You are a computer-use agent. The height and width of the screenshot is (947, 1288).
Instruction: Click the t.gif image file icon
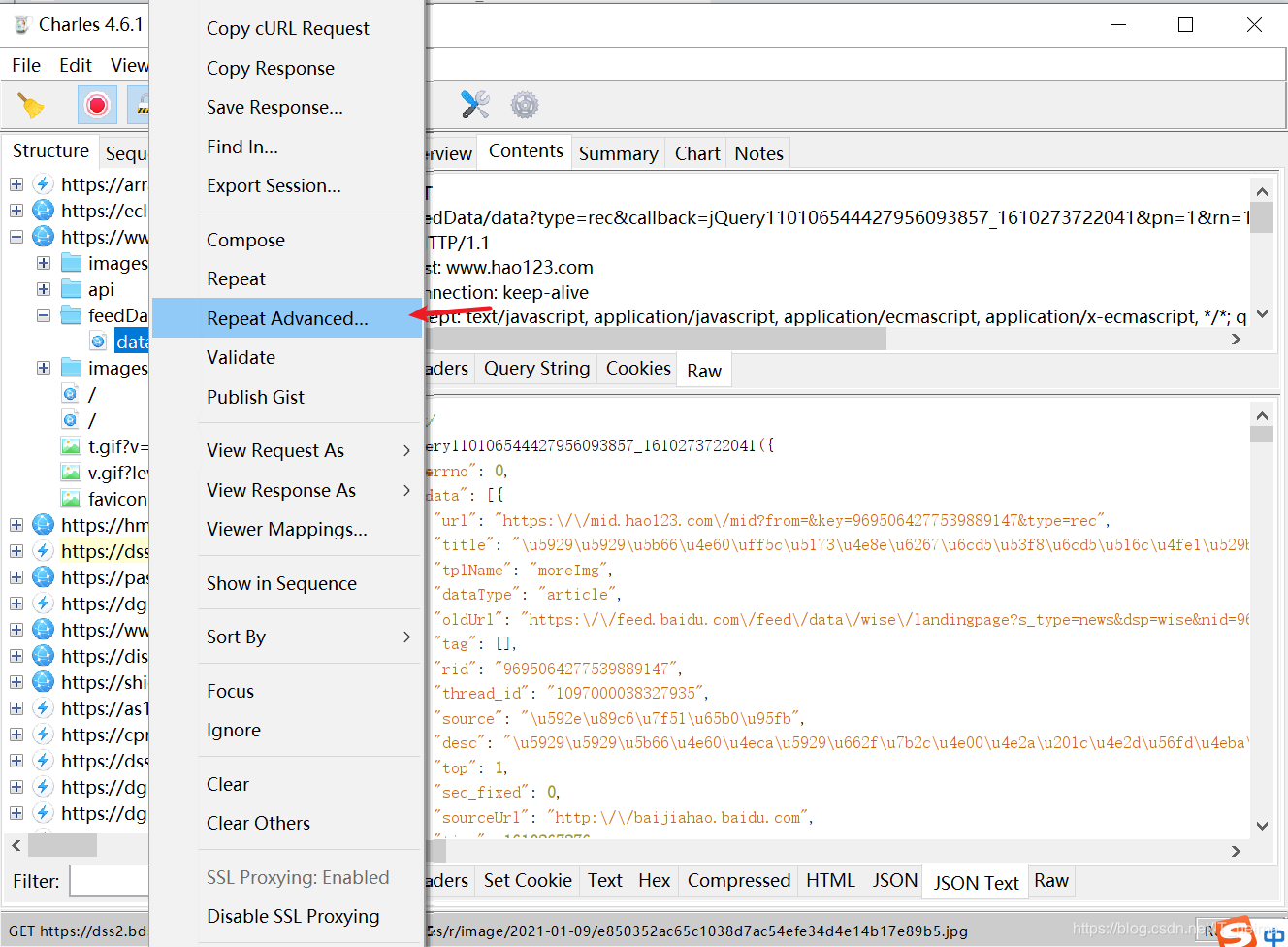(x=71, y=446)
